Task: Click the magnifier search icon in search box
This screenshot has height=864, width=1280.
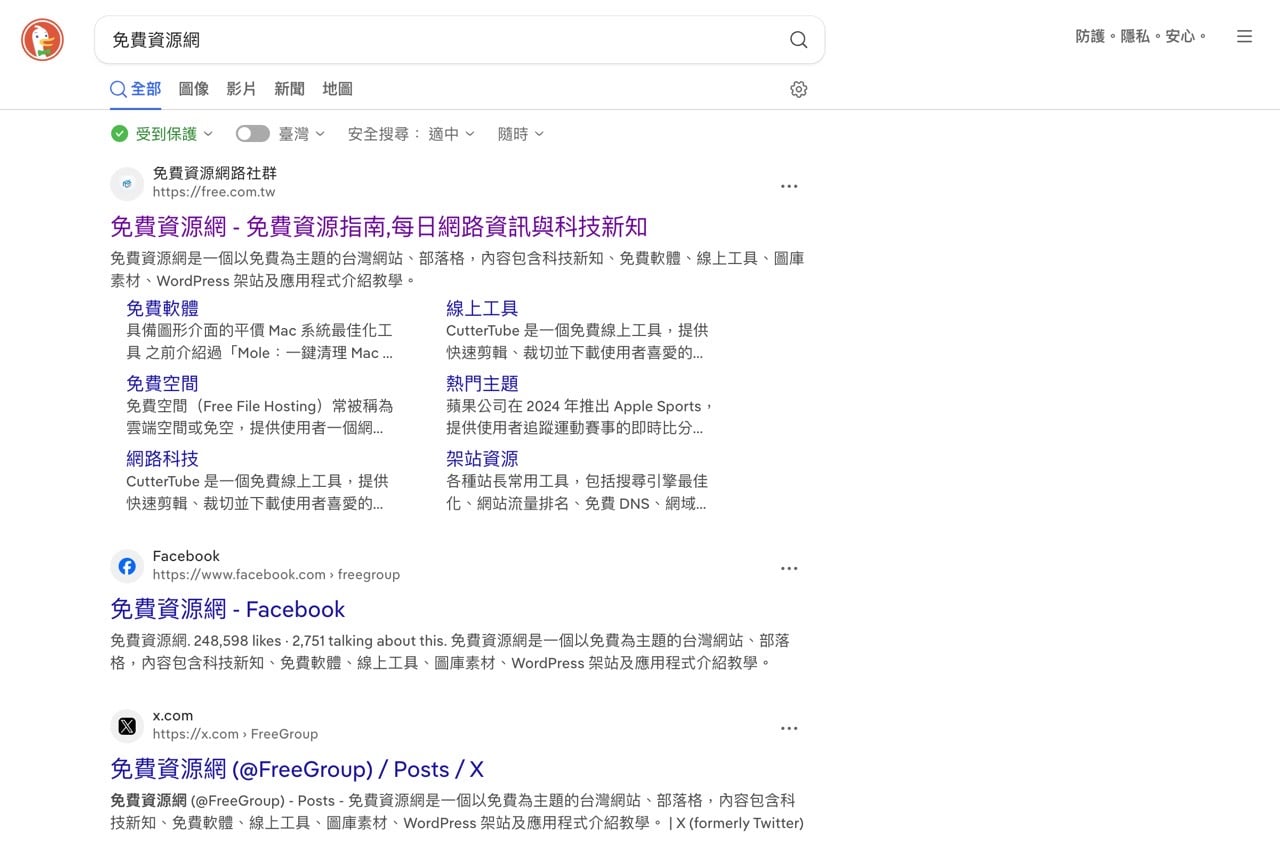Action: [x=798, y=40]
